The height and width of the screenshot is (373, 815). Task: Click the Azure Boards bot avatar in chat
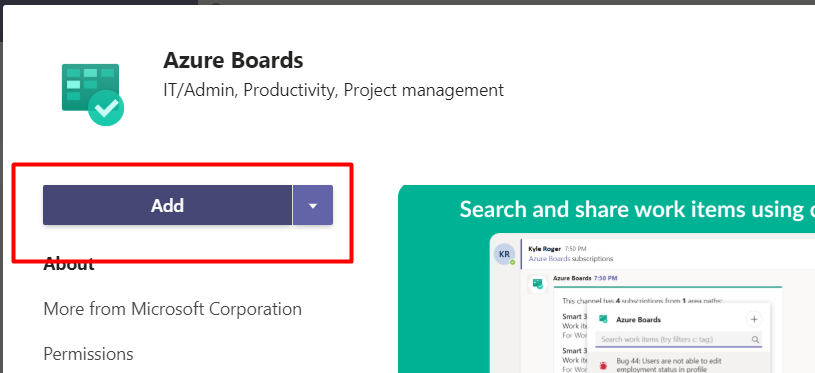pyautogui.click(x=537, y=284)
